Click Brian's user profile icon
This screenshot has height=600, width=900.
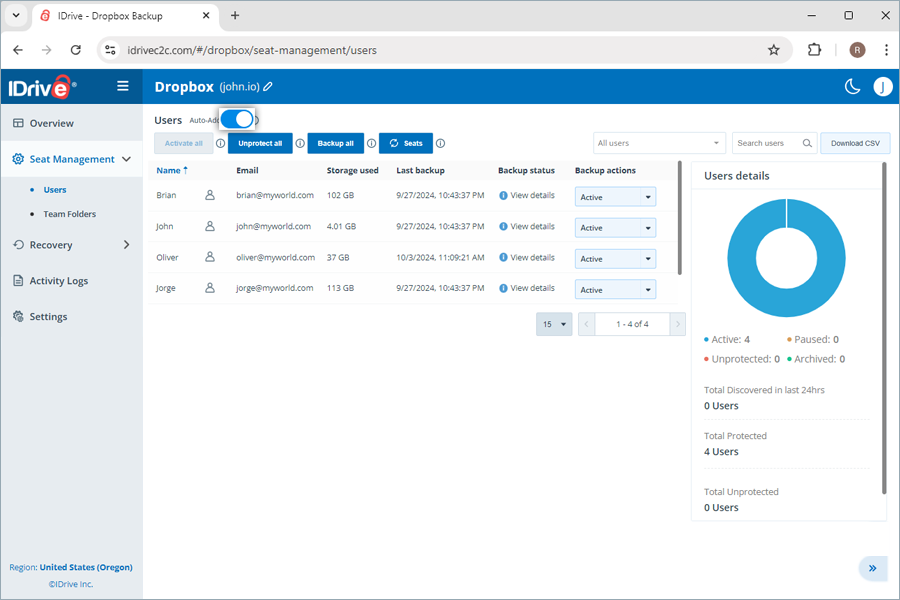pos(210,195)
